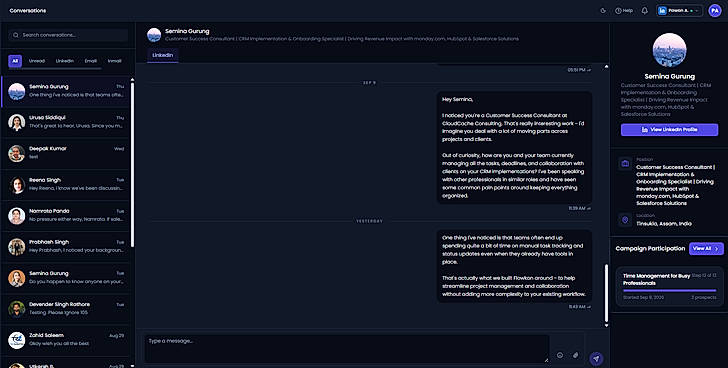
Task: Select the Inmail filter tab
Action: click(x=115, y=61)
